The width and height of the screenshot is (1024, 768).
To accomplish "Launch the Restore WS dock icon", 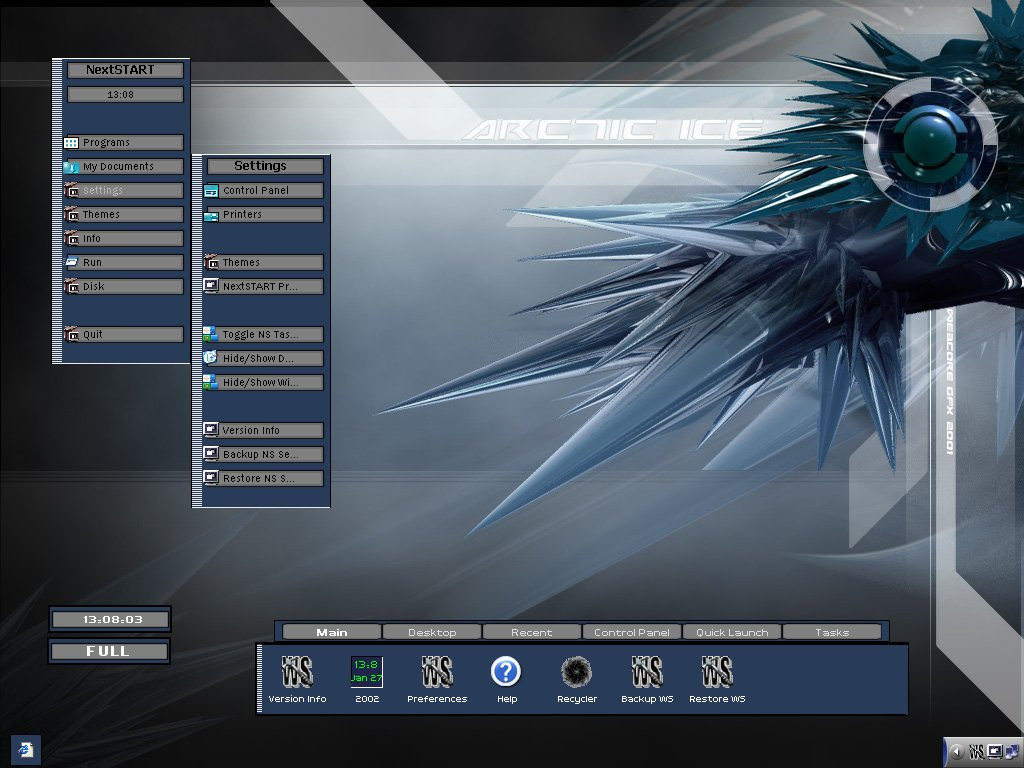I will [x=717, y=672].
